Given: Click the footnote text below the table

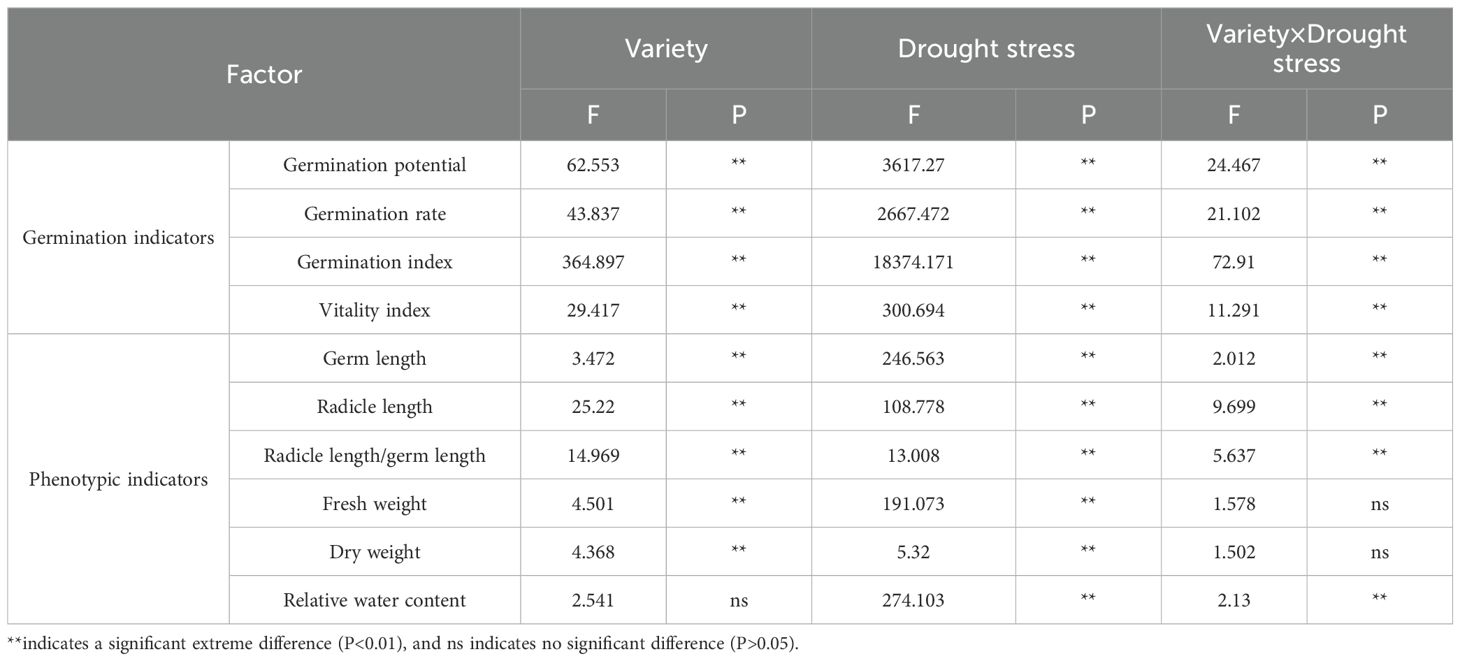Looking at the screenshot, I should coord(402,641).
